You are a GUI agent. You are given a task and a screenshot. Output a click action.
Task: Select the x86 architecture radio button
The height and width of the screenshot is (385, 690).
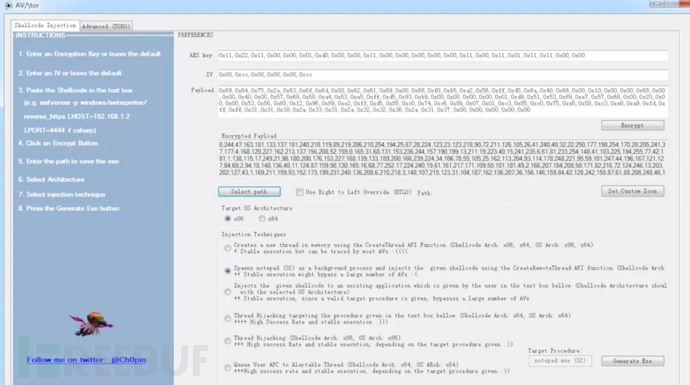(228, 219)
